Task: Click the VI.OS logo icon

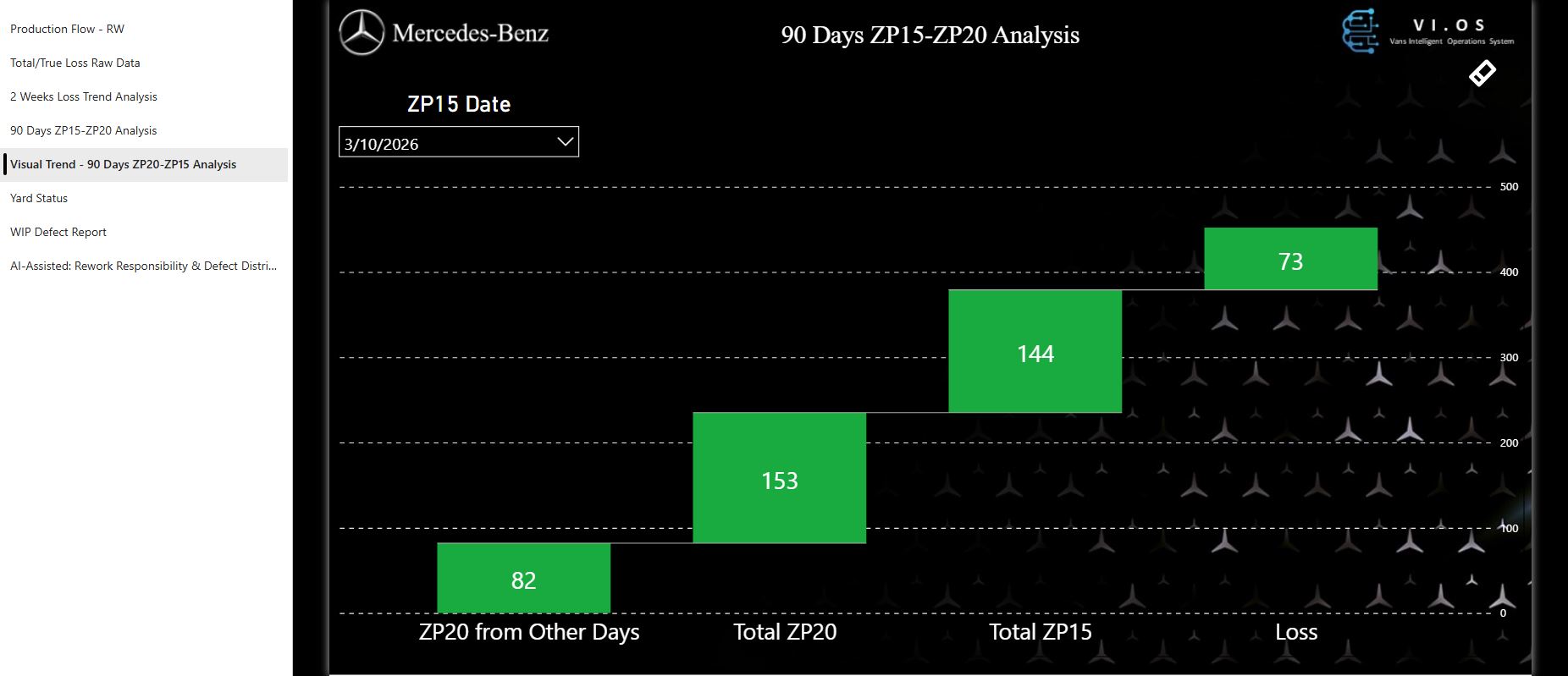Action: pos(1360,32)
